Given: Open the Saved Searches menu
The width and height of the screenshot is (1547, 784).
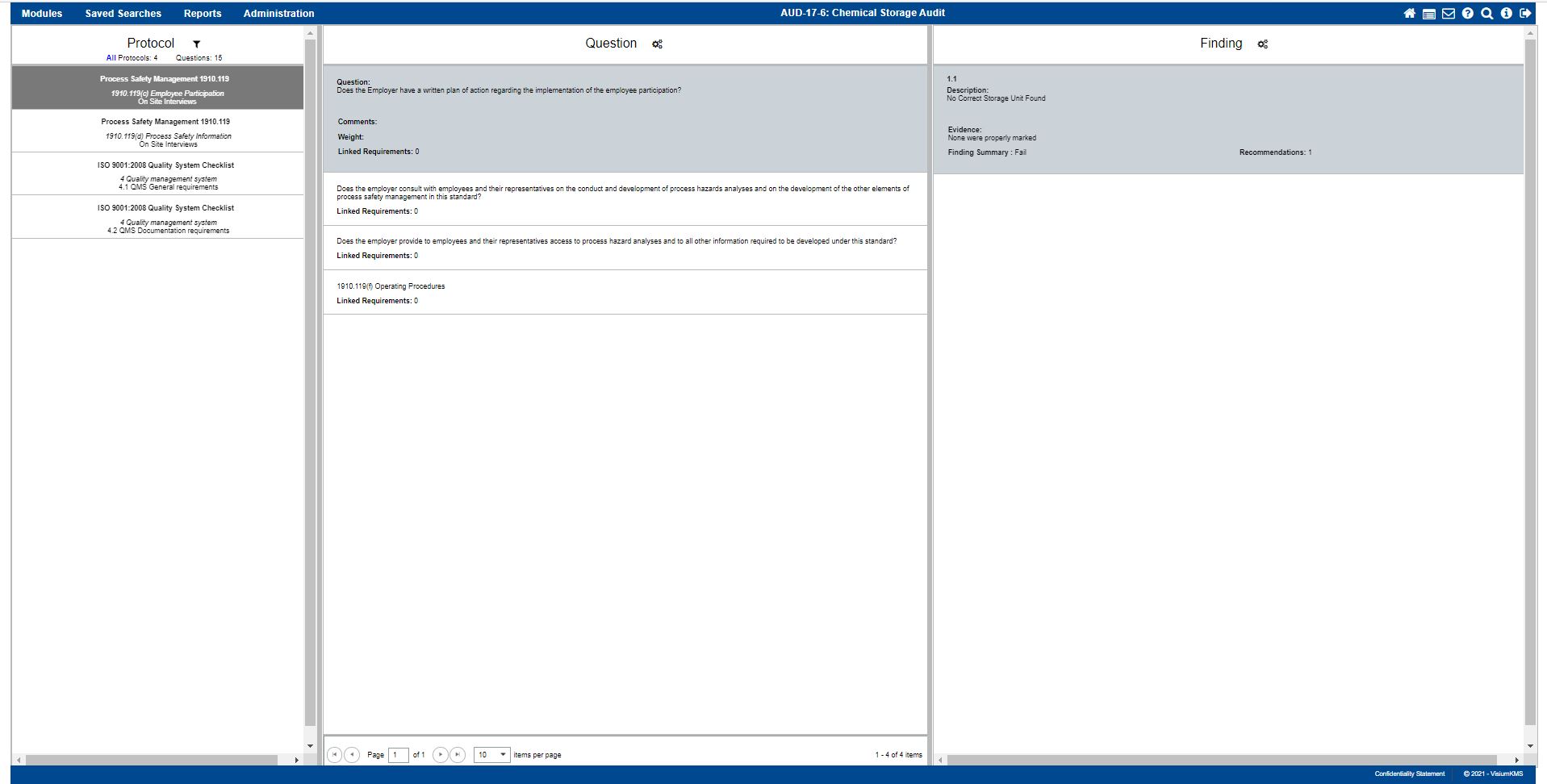Looking at the screenshot, I should coord(123,14).
